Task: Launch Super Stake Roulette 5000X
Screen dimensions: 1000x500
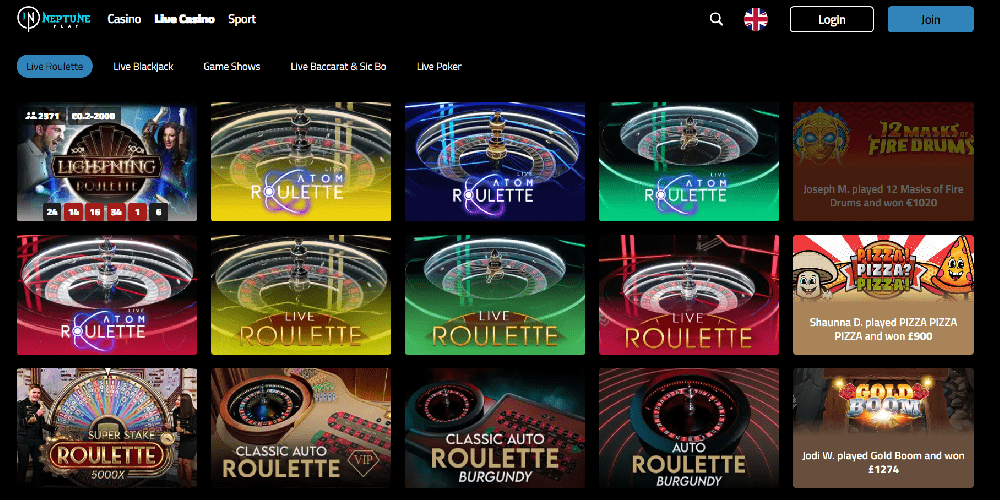Action: point(107,427)
